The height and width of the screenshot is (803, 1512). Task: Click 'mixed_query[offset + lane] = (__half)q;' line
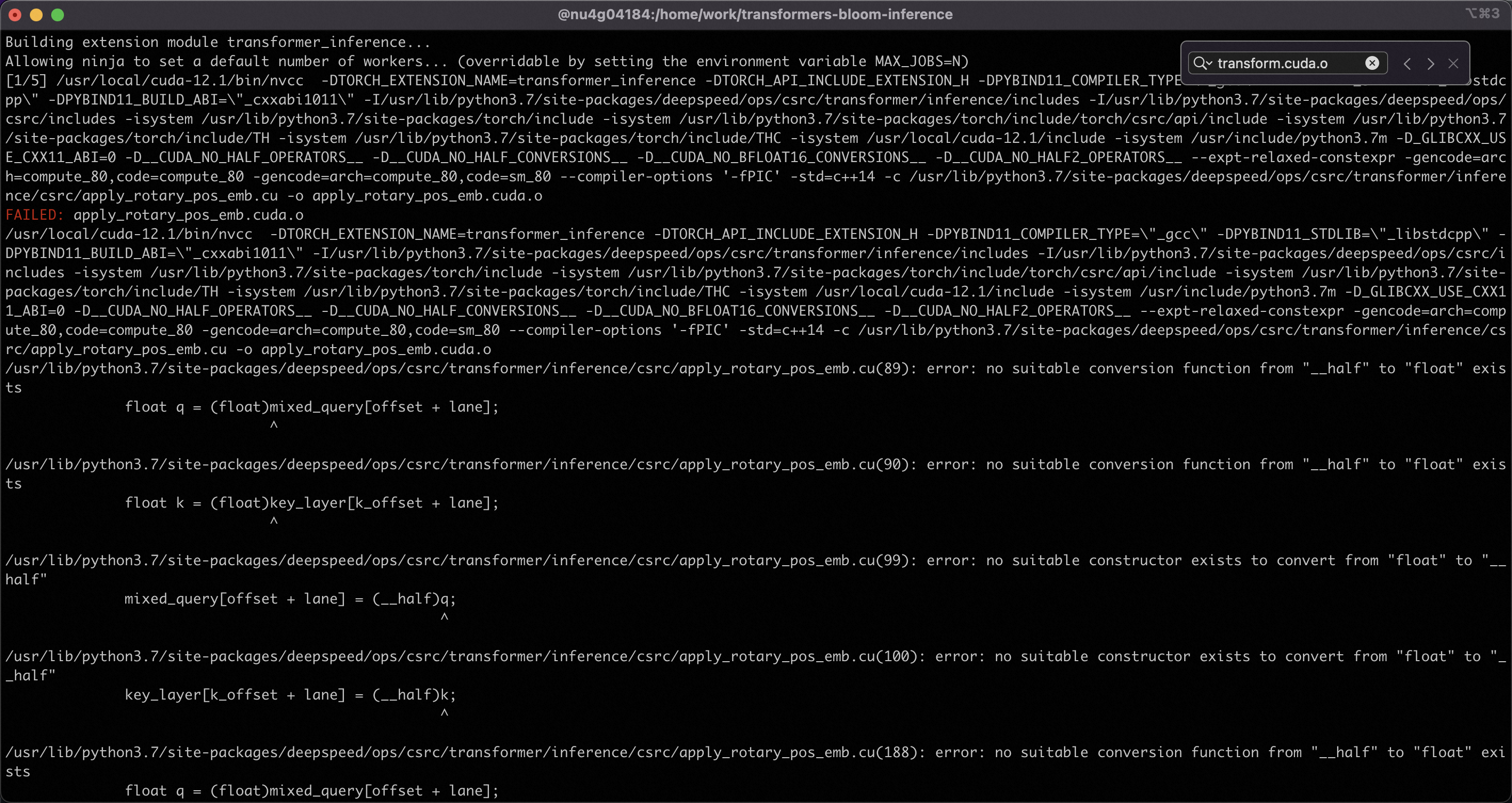[290, 599]
